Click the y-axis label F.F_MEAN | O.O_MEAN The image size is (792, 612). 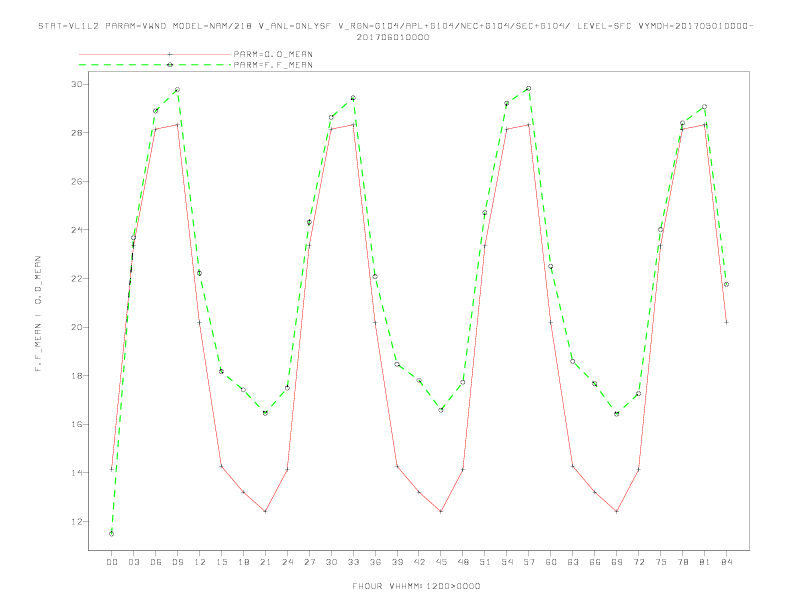pos(38,314)
